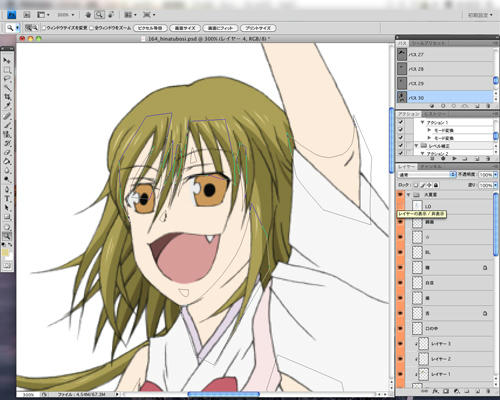Open the foreground color swatch
500x400 pixels.
[5, 252]
